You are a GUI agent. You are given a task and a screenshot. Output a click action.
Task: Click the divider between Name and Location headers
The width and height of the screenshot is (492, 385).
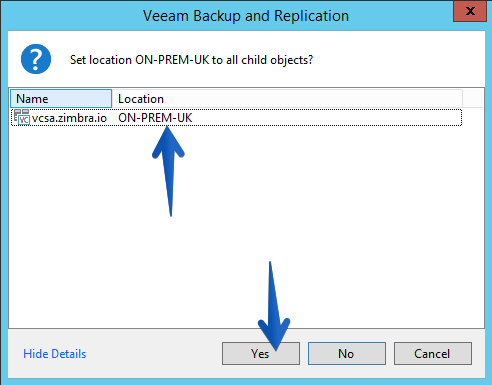[112, 99]
